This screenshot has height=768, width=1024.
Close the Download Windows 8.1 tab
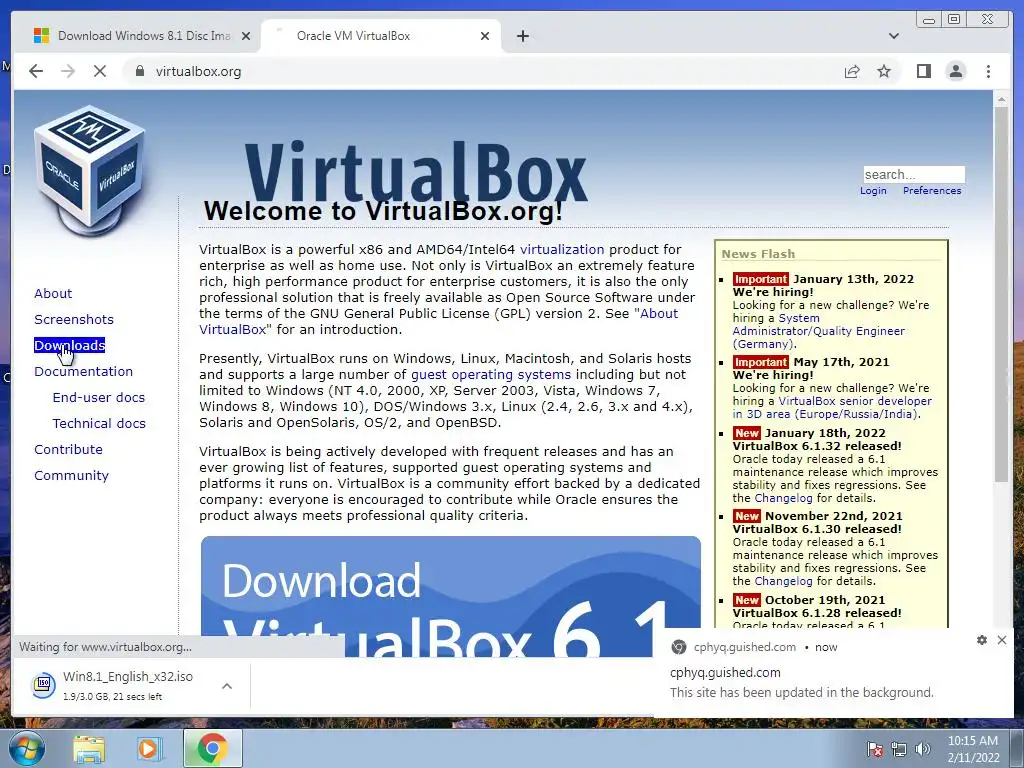(246, 36)
